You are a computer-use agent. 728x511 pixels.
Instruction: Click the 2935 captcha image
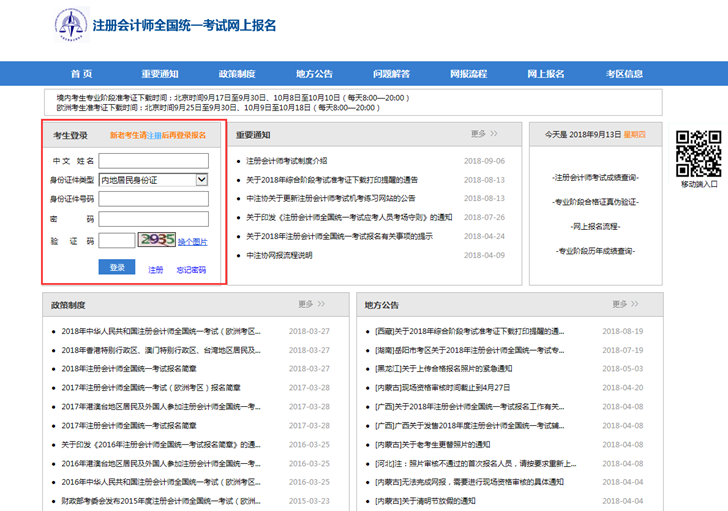click(x=157, y=241)
